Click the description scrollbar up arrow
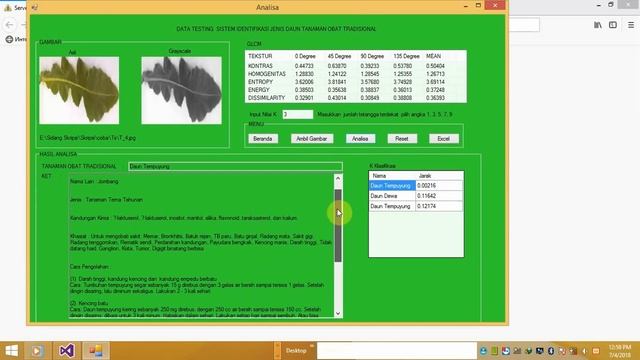640x360 pixels. pos(338,178)
